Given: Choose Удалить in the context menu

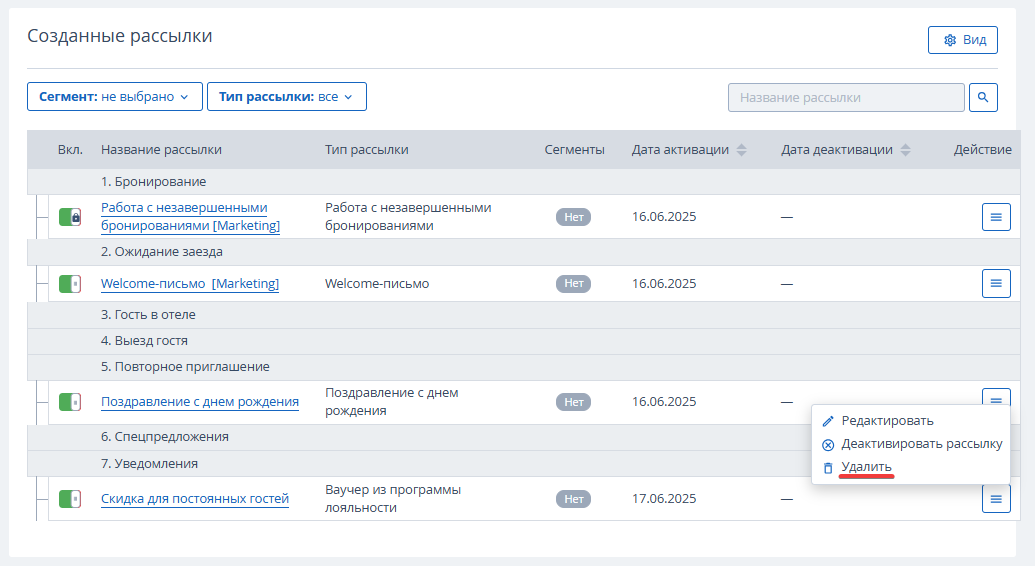Looking at the screenshot, I should click(x=866, y=467).
